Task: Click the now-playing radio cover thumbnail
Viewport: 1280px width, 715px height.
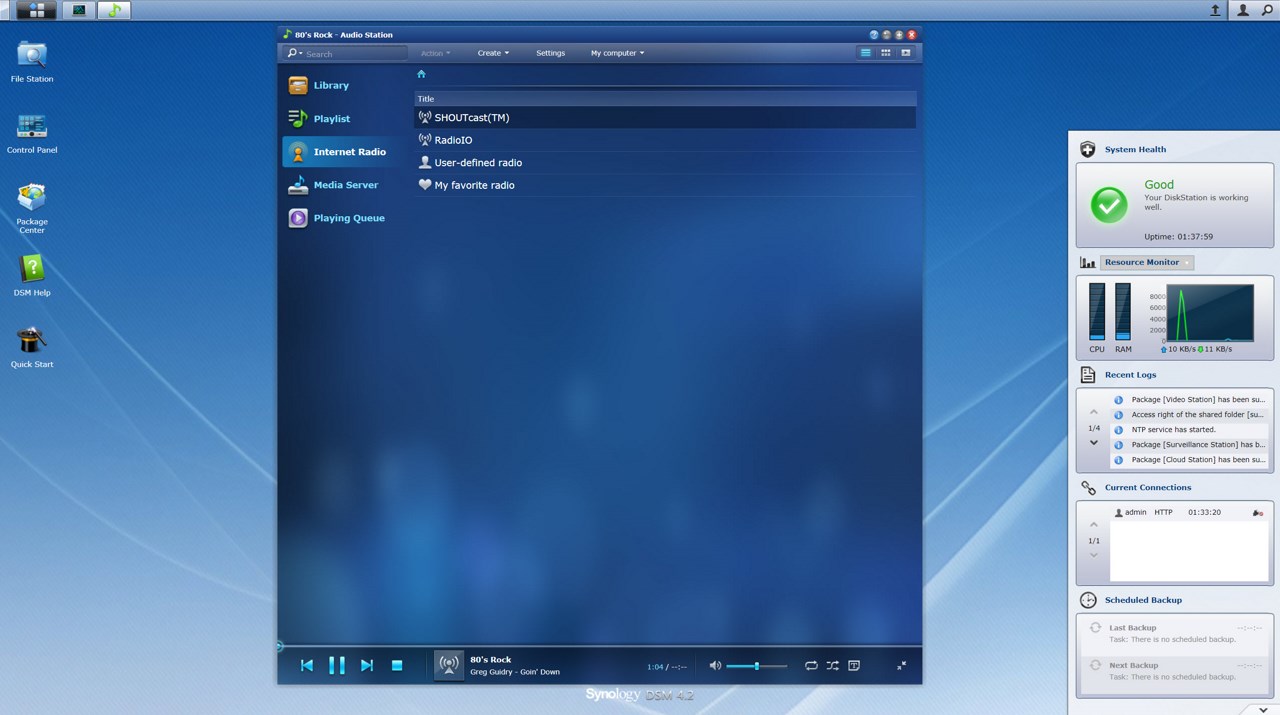Action: point(449,665)
